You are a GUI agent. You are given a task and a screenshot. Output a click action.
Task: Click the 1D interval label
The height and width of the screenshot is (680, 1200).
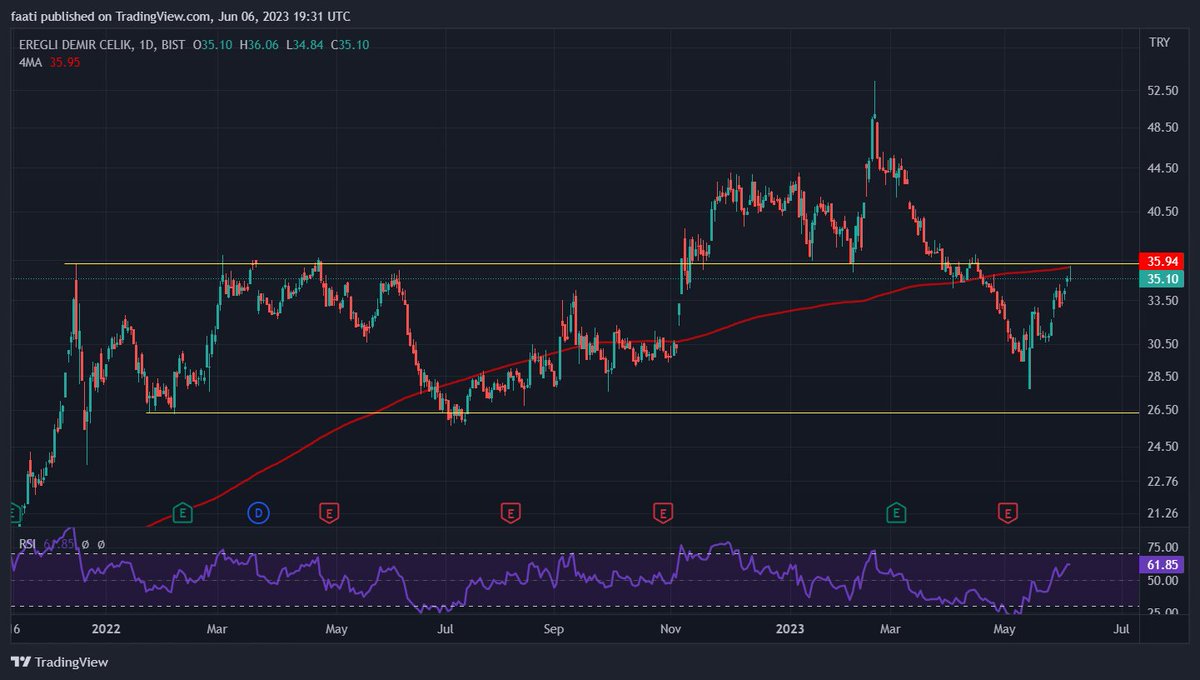147,43
